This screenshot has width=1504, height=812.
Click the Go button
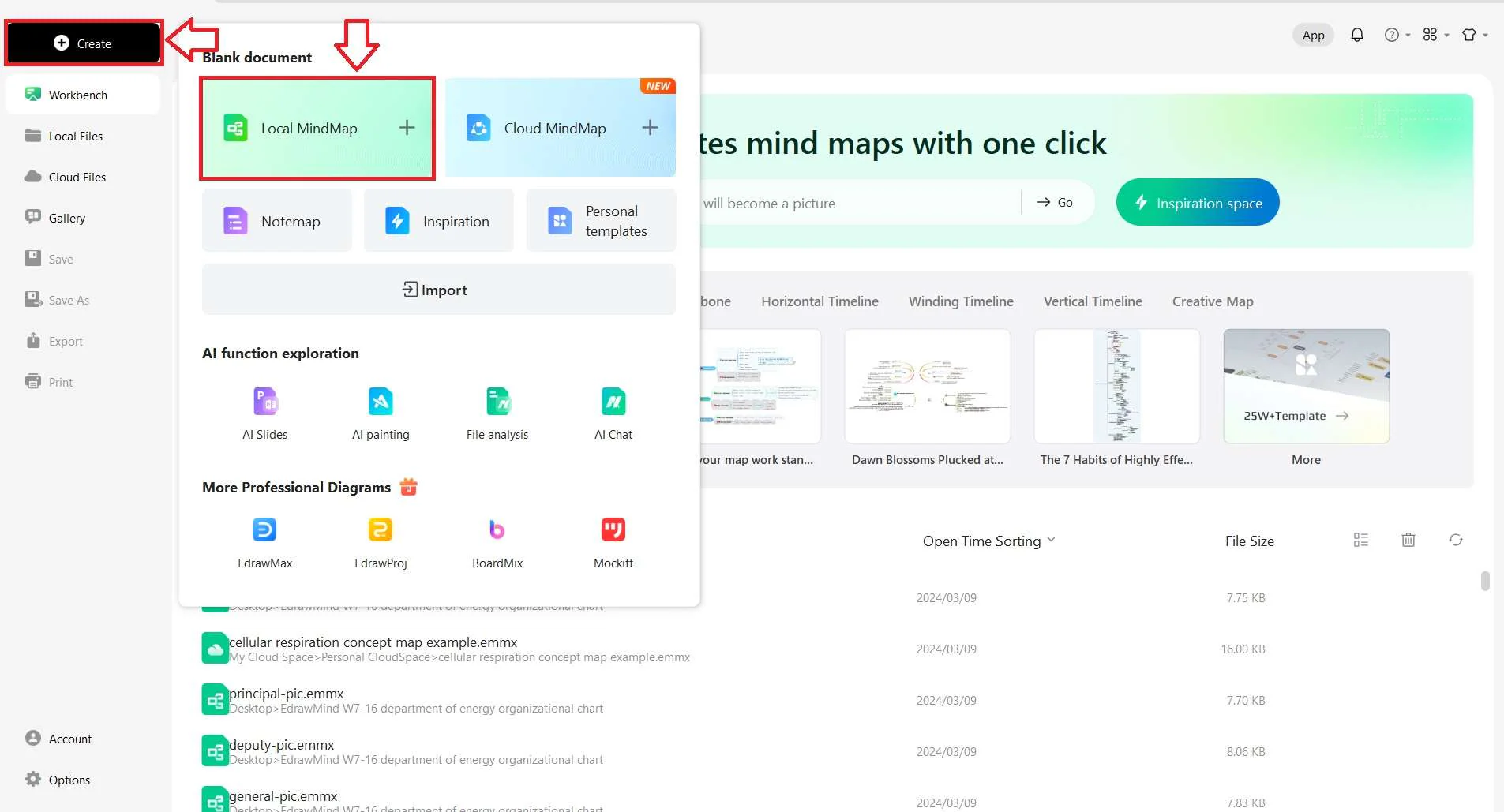point(1055,203)
